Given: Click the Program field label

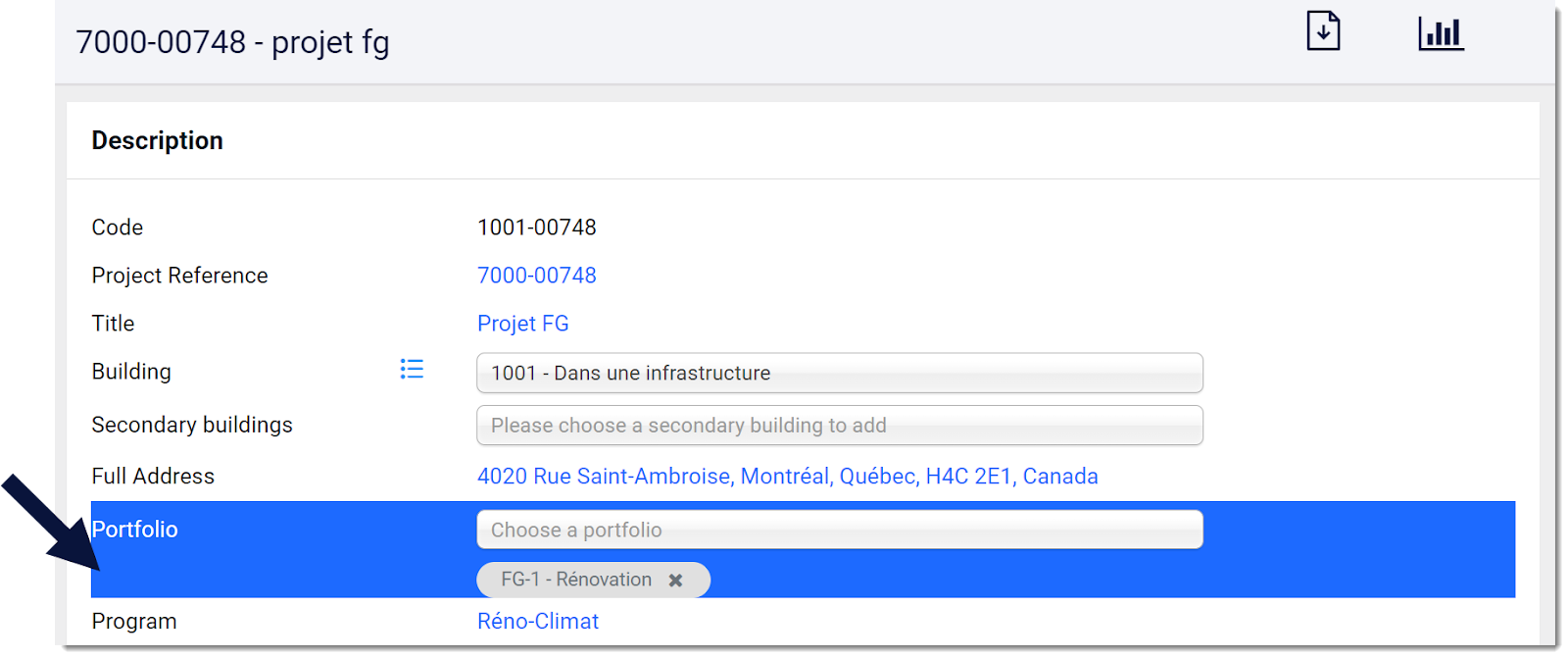Looking at the screenshot, I should (x=134, y=622).
